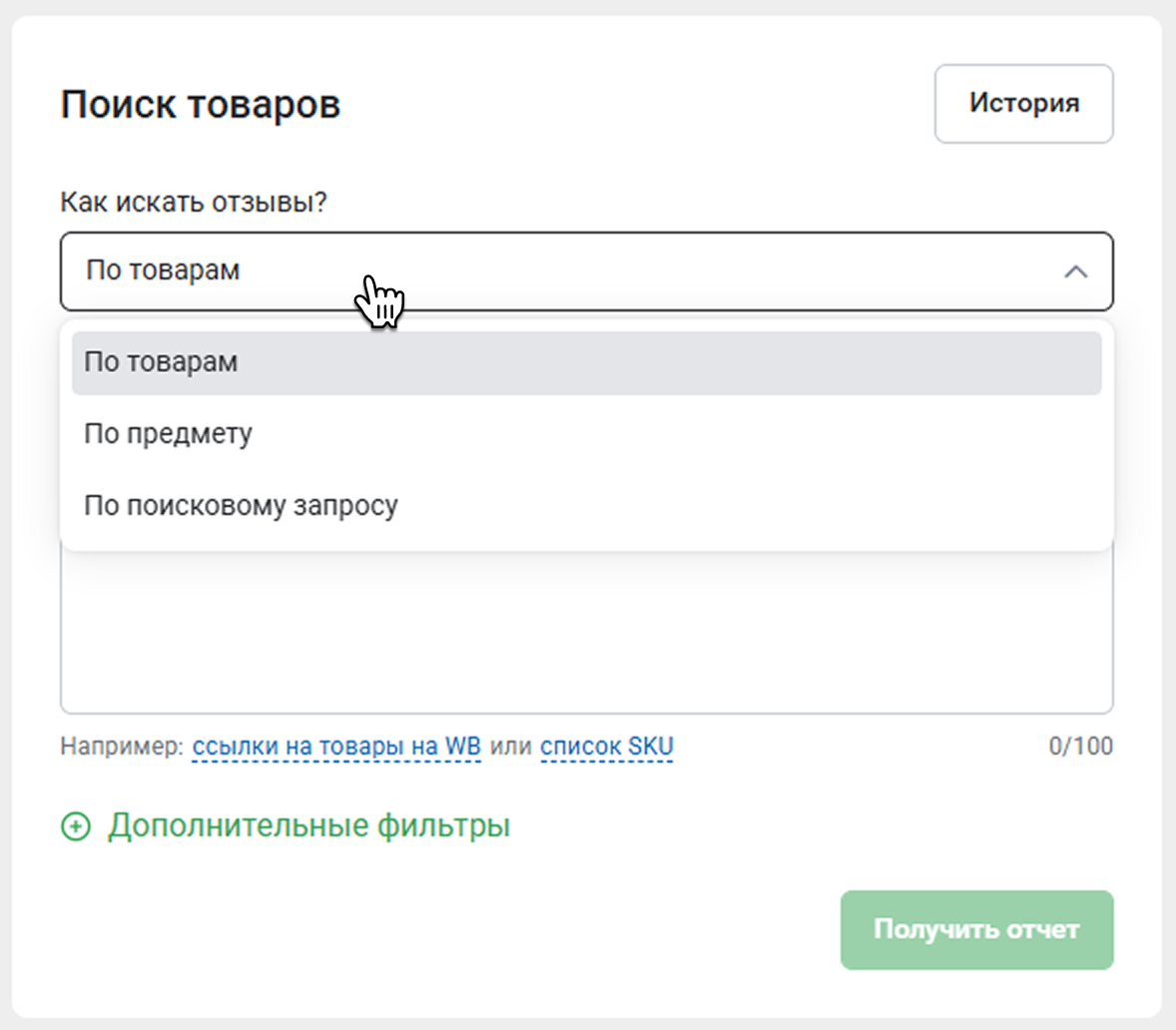Expand the Дополнительные фильтры section label

[x=308, y=826]
